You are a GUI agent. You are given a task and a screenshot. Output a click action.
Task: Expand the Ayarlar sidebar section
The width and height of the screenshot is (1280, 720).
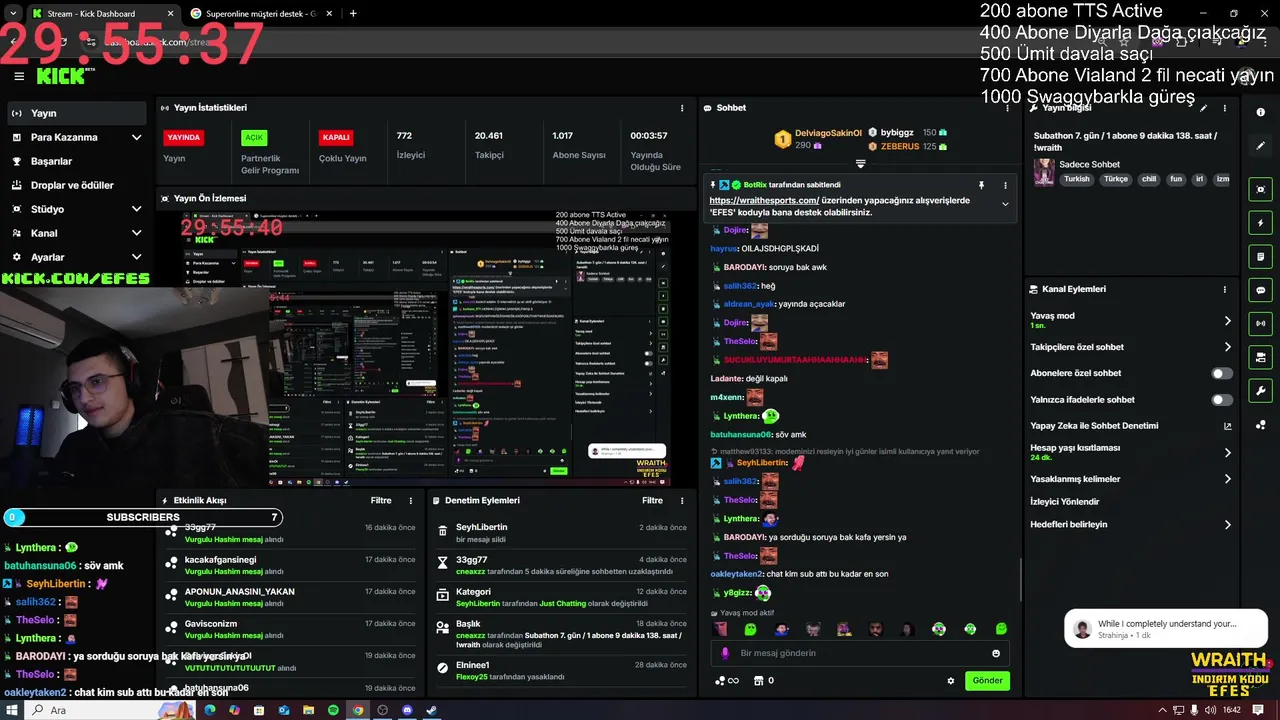tap(136, 257)
